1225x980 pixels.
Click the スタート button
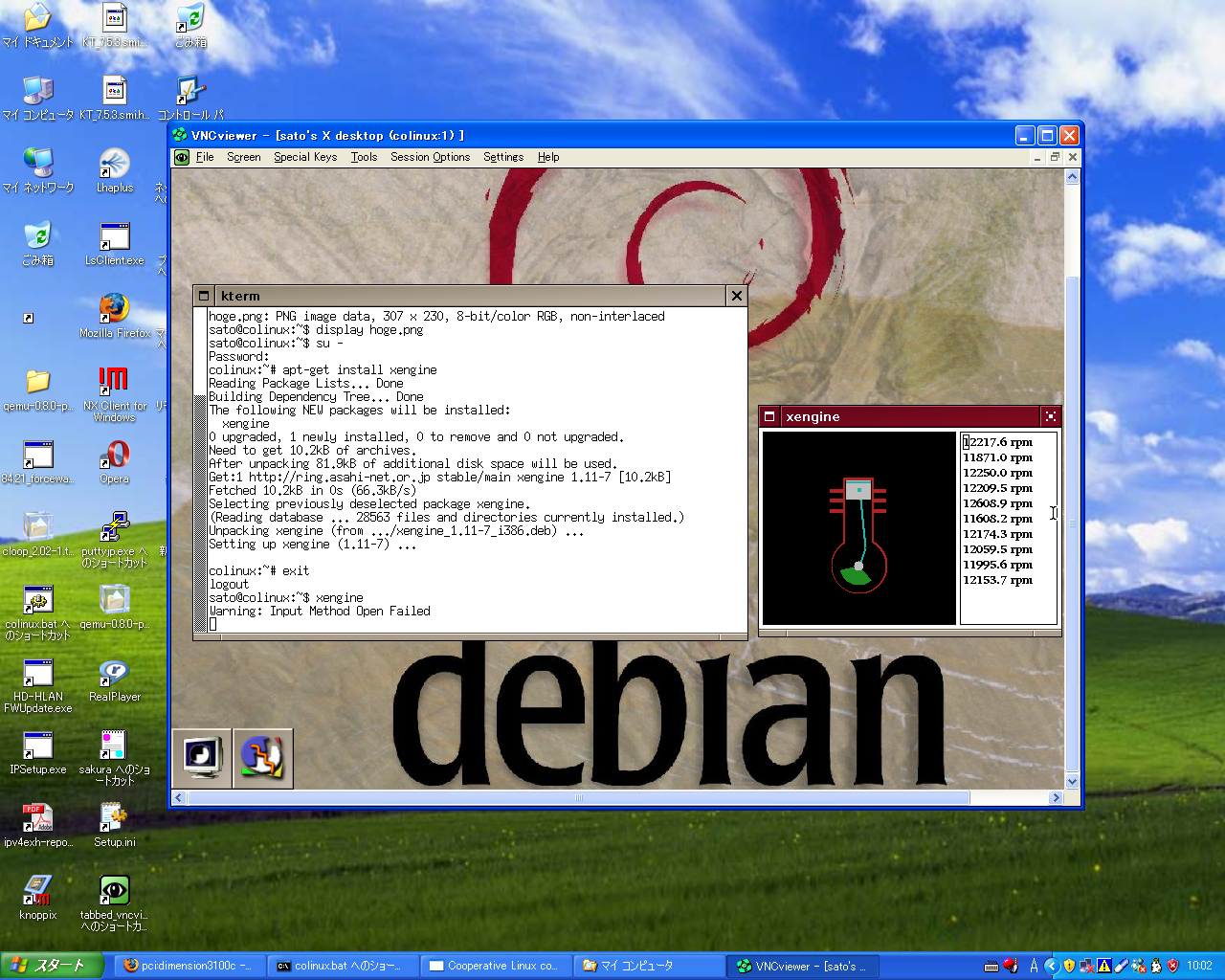point(51,966)
